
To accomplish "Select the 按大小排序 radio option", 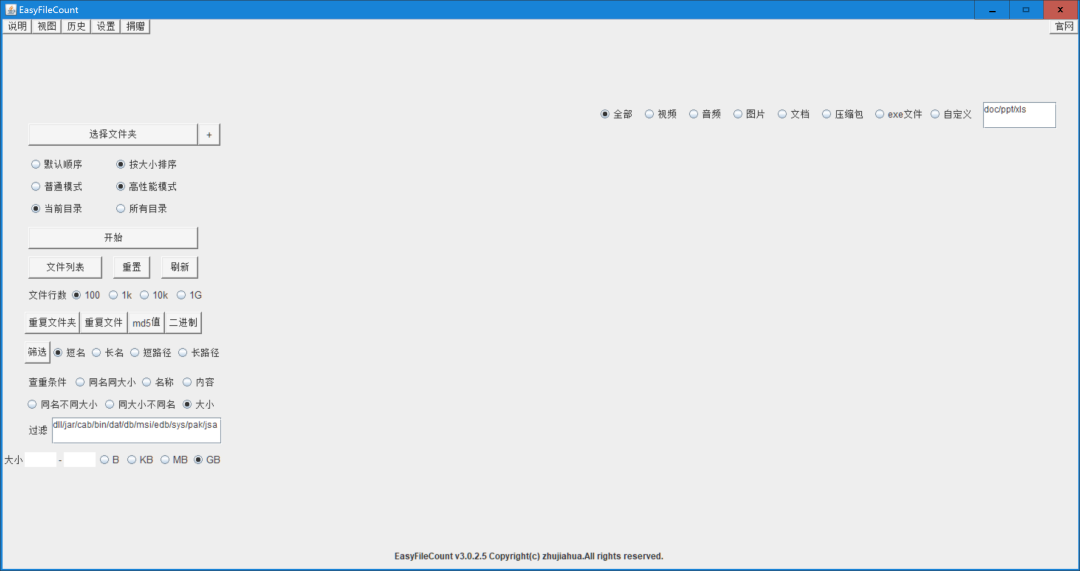I will [x=146, y=165].
